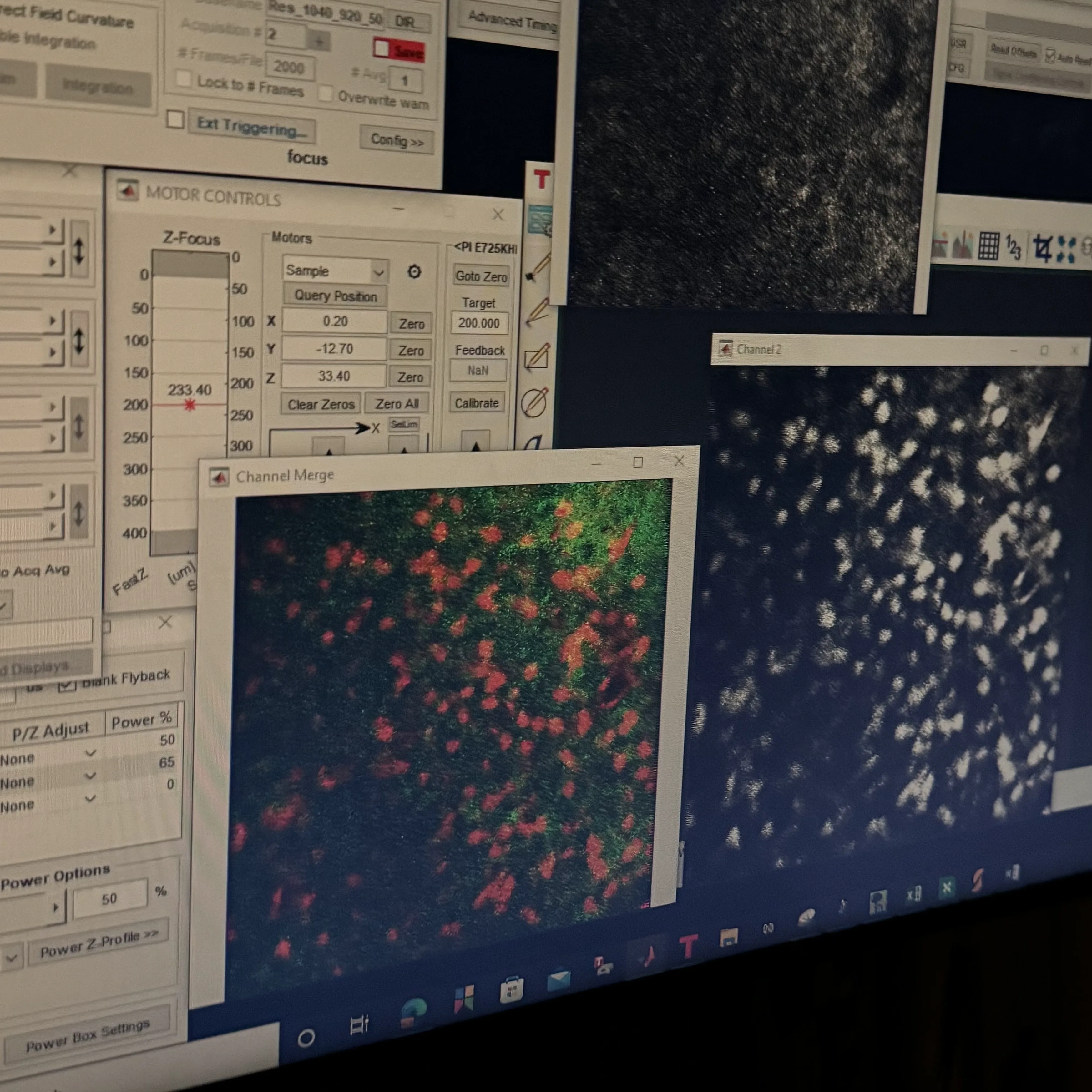Open Task View from the taskbar
This screenshot has height=1092, width=1092.
point(360,1025)
